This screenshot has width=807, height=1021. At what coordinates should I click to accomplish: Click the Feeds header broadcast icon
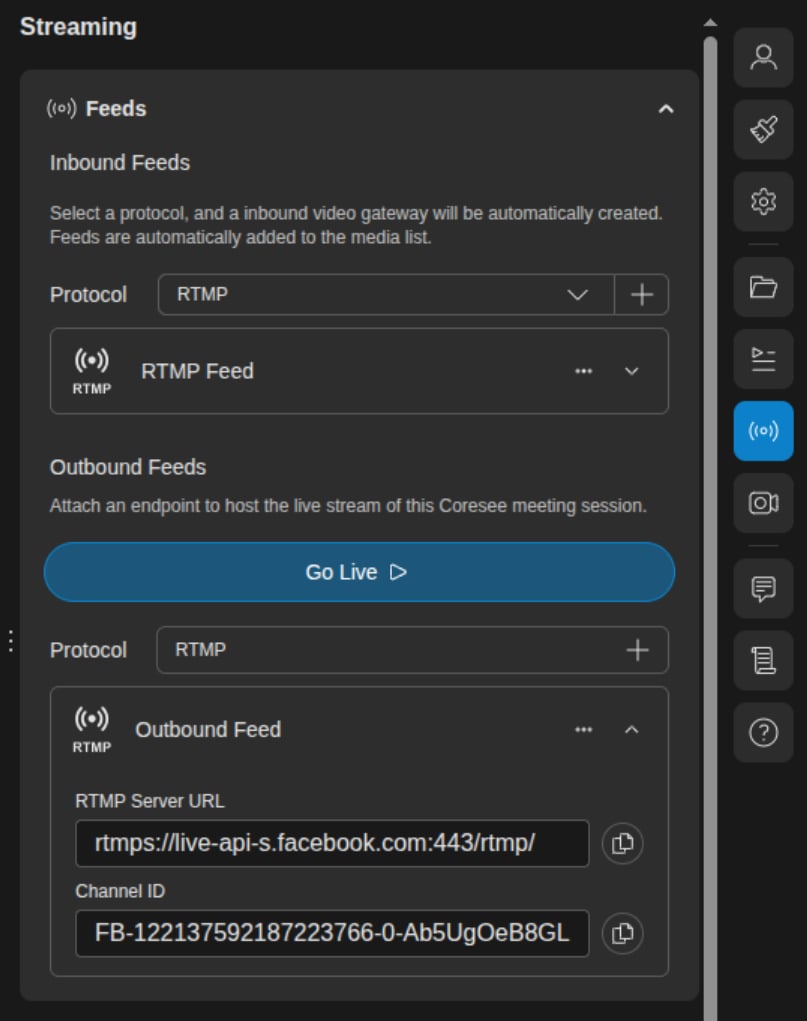(x=62, y=108)
